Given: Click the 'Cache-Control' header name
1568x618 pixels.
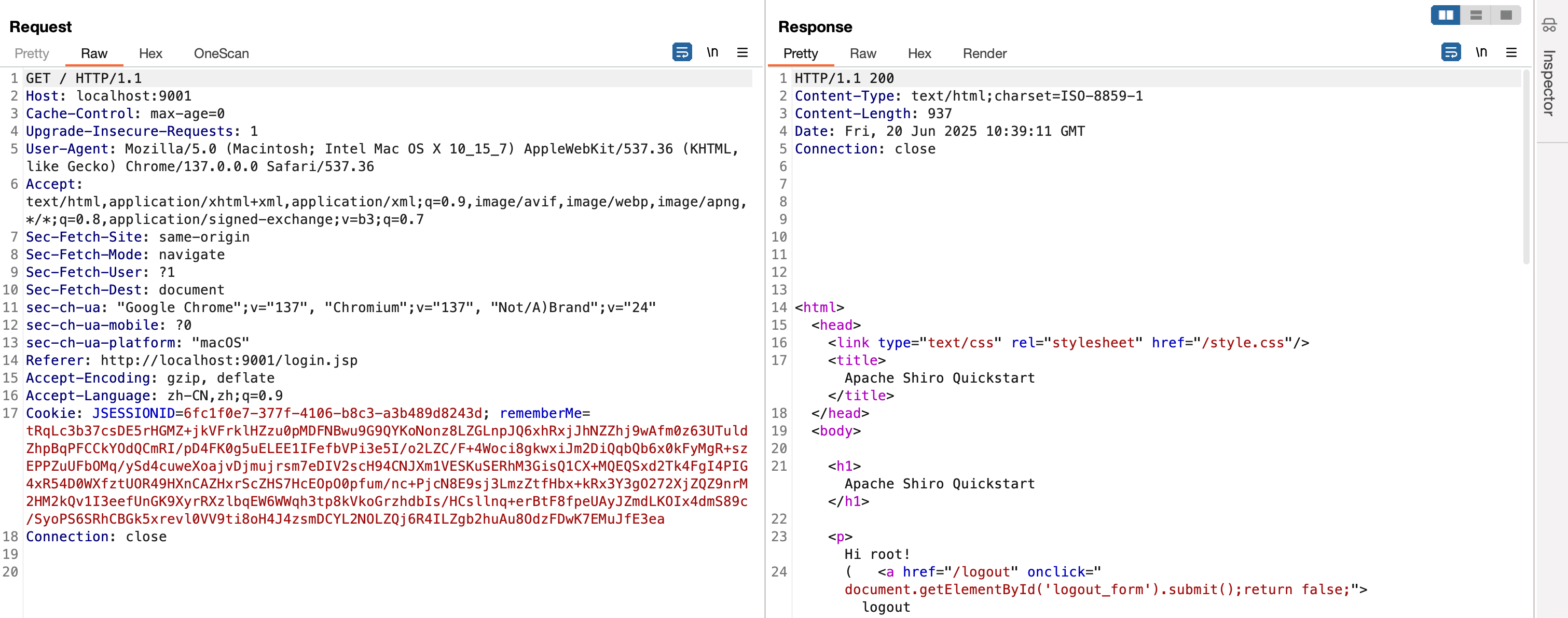Looking at the screenshot, I should coord(79,114).
